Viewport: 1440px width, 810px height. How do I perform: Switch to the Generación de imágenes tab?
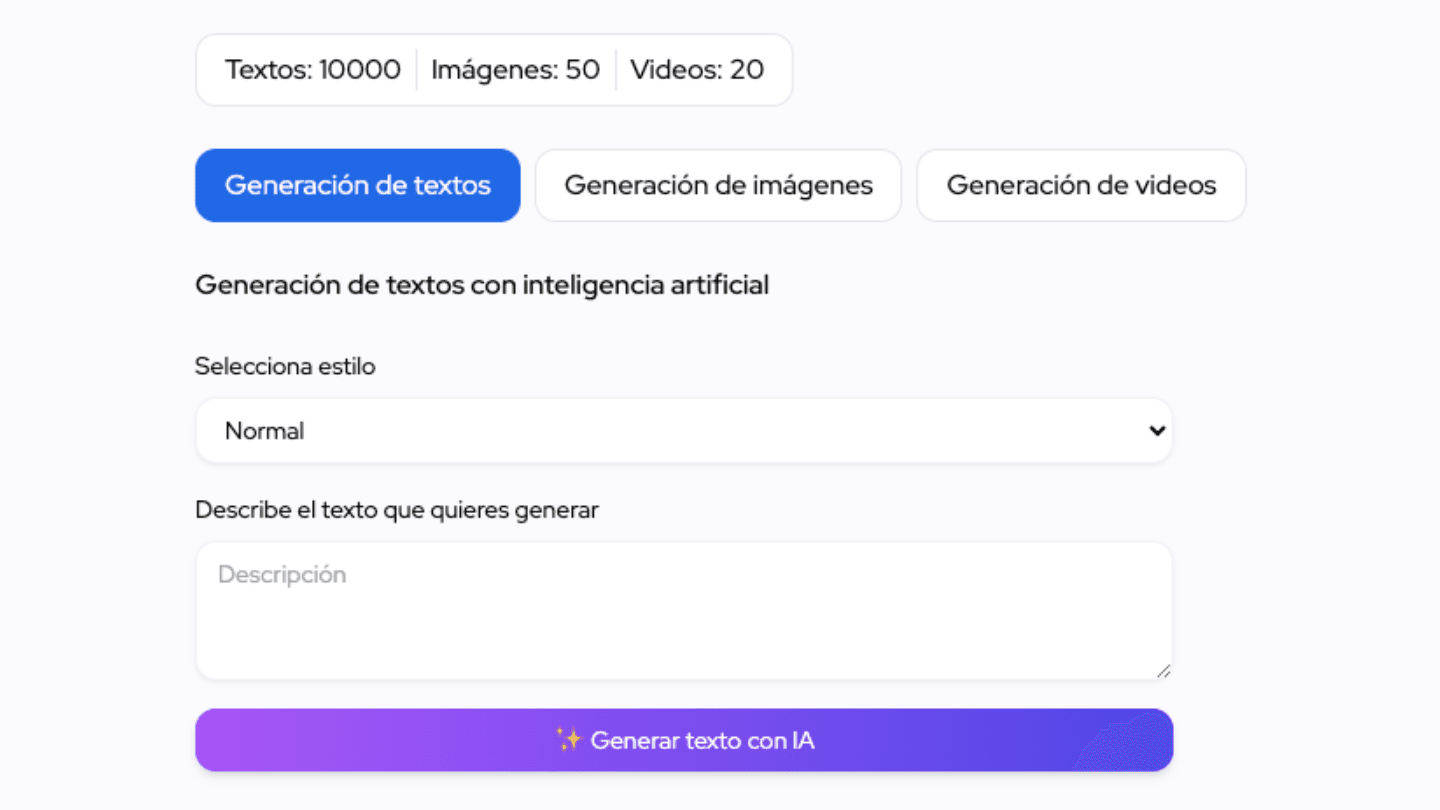point(718,185)
